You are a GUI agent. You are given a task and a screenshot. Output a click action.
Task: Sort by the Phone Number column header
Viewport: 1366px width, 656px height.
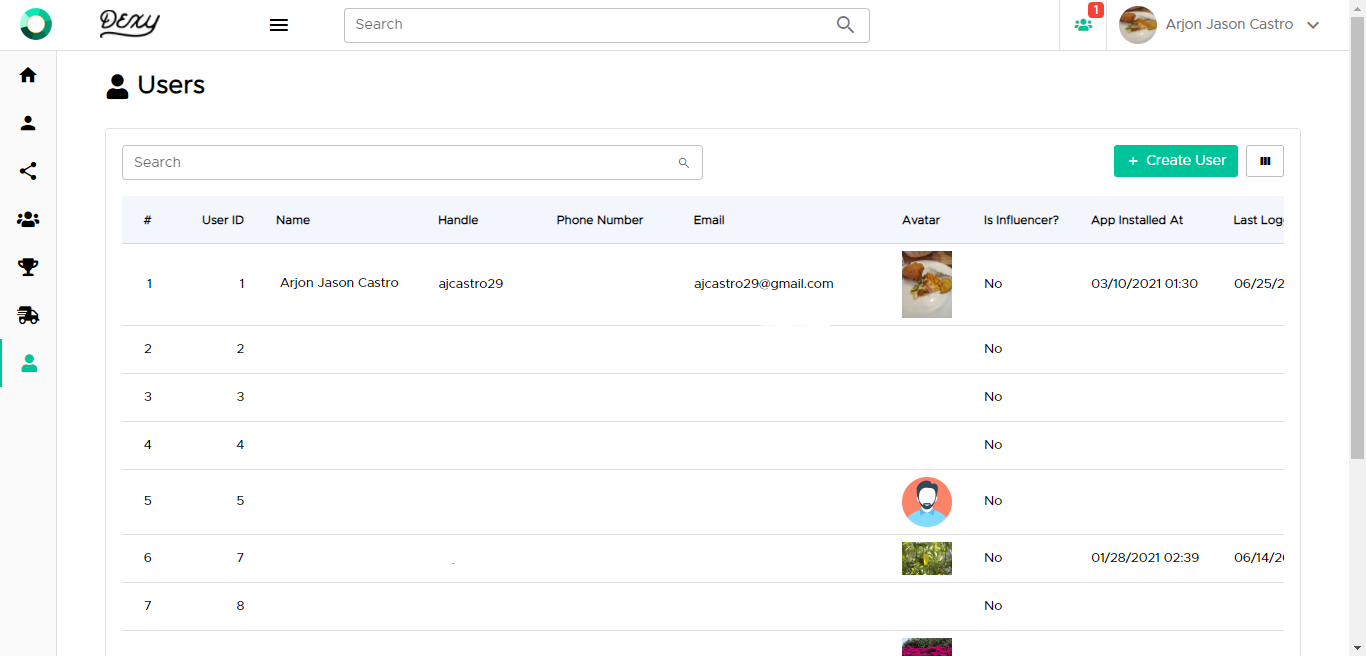point(600,220)
